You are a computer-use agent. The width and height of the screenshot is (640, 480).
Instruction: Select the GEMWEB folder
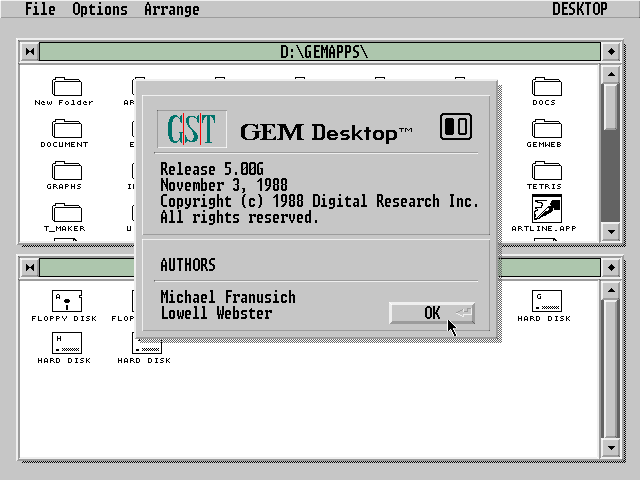547,129
